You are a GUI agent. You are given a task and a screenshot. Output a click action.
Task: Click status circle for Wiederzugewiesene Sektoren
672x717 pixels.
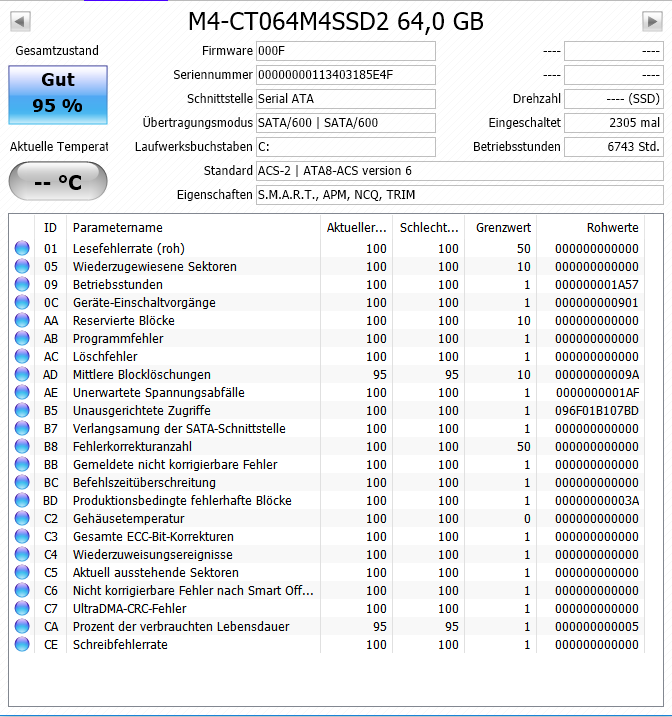click(x=22, y=266)
